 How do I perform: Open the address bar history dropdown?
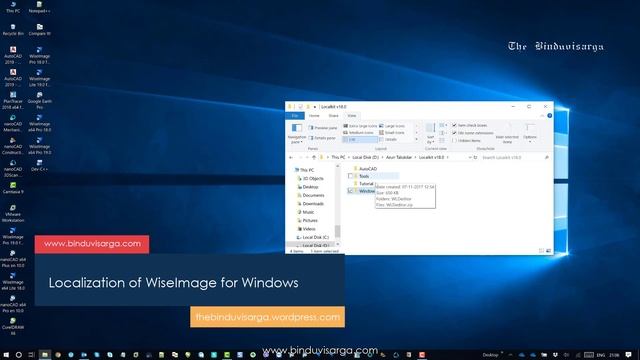click(x=470, y=158)
